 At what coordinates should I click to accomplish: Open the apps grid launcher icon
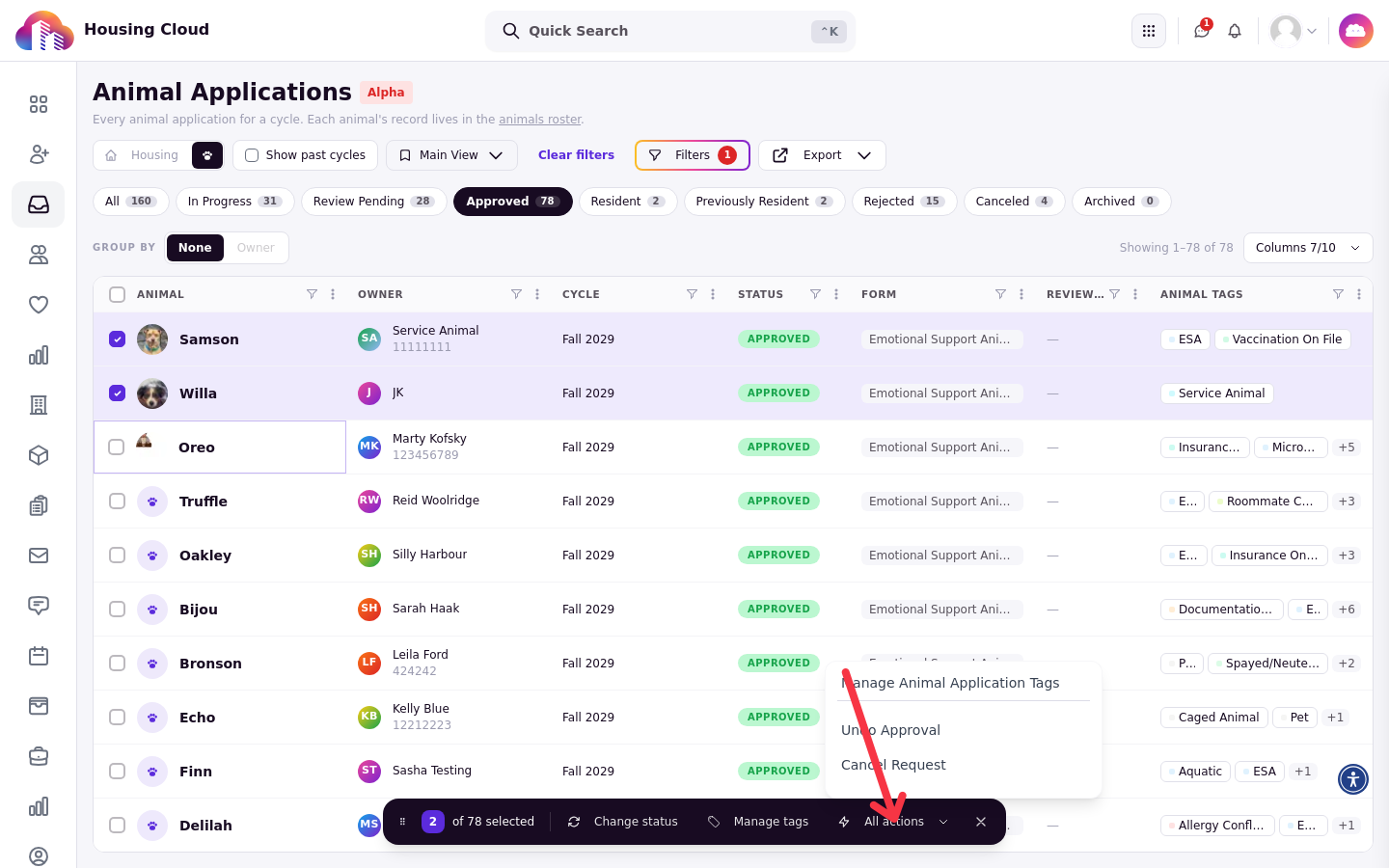click(1149, 31)
